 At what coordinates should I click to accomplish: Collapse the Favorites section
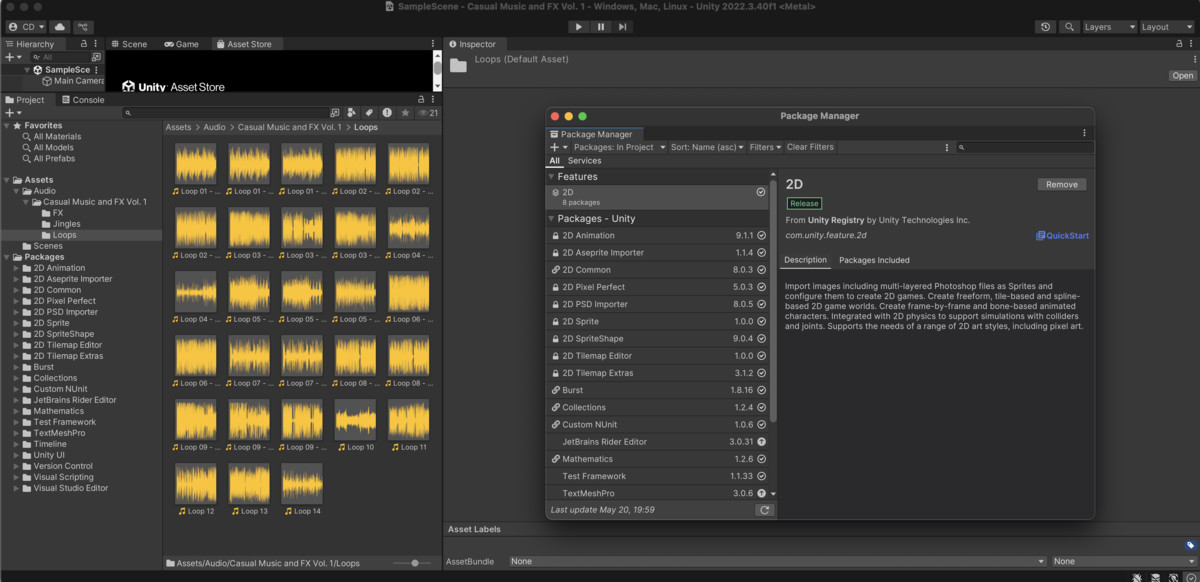[5, 125]
